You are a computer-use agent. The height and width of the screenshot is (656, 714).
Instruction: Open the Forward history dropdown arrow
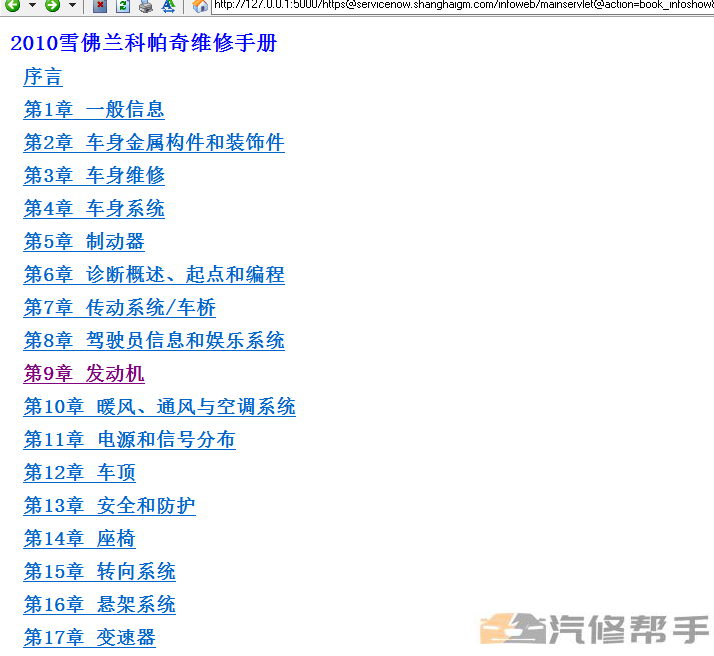pos(72,5)
